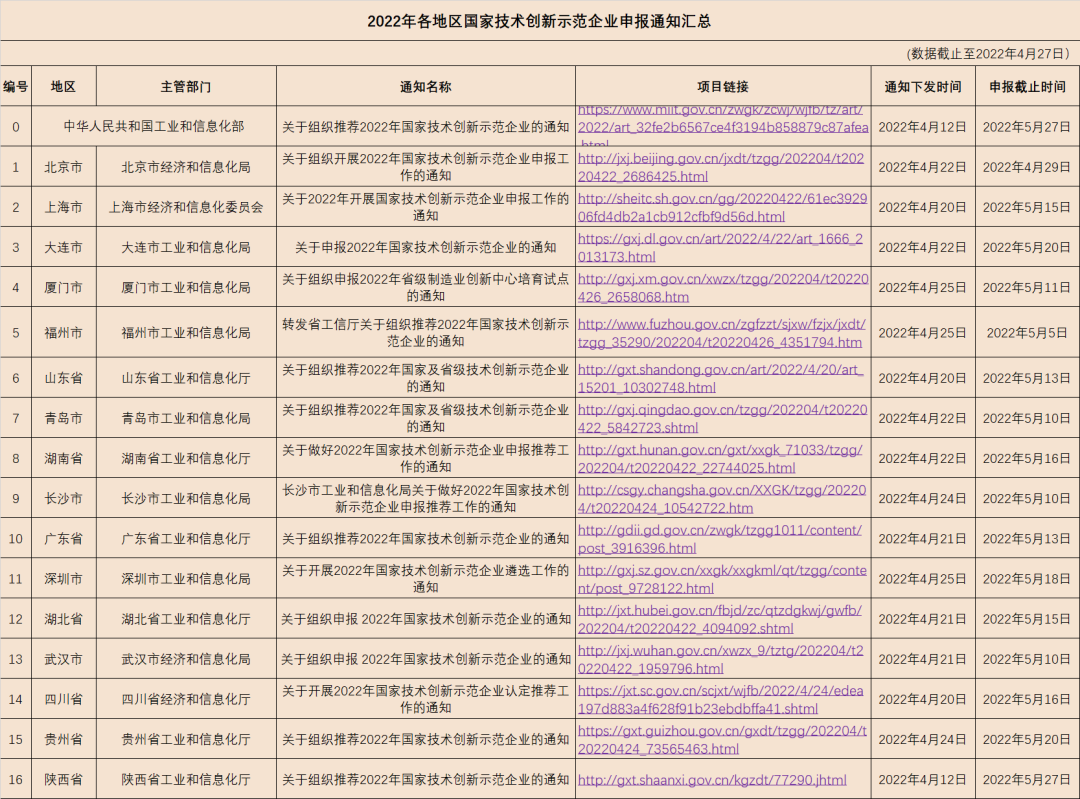Select Xiamen's deadline cell 2022年5月11日
1080x799 pixels.
click(1027, 287)
